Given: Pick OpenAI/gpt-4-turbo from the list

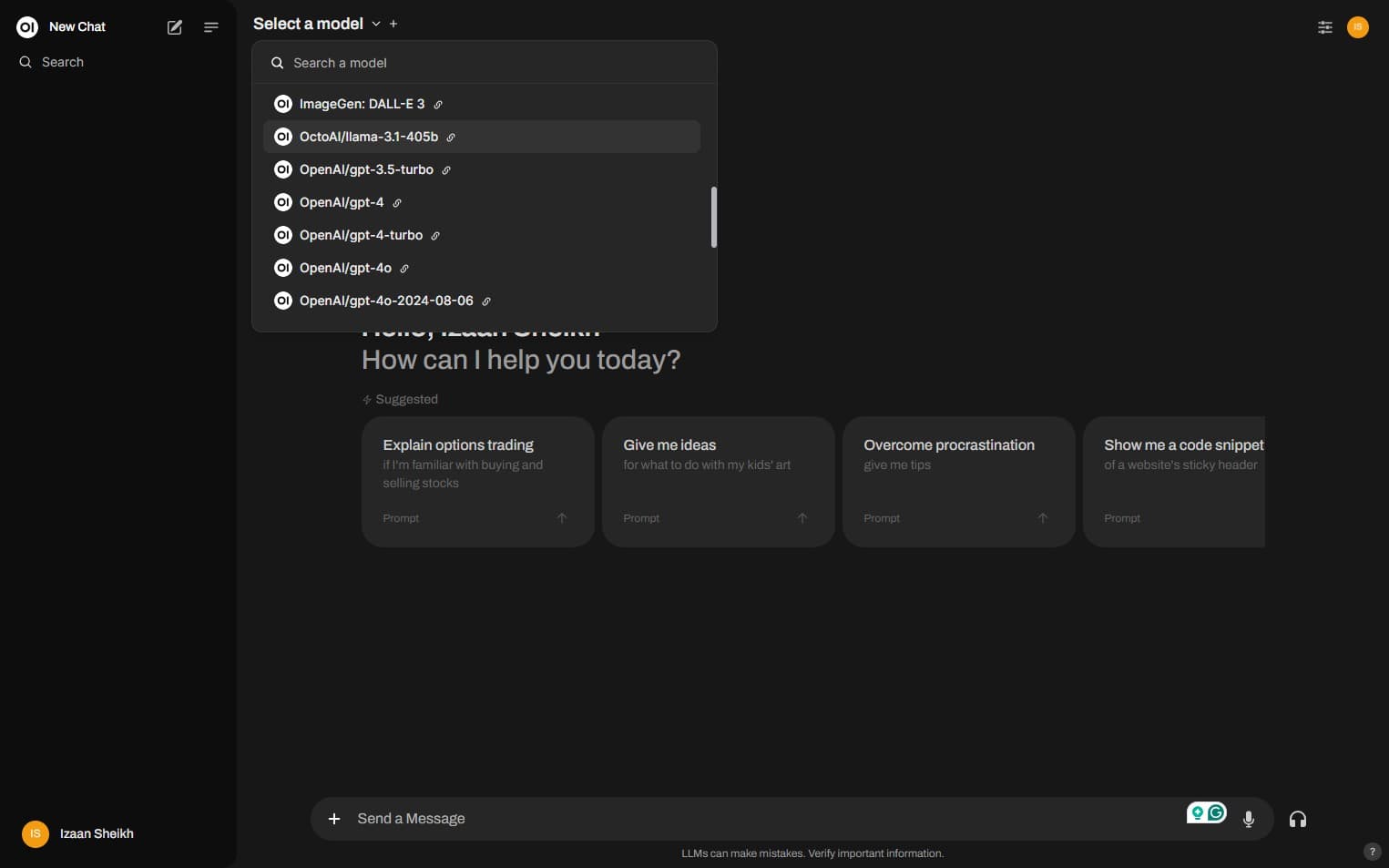Looking at the screenshot, I should [482, 235].
